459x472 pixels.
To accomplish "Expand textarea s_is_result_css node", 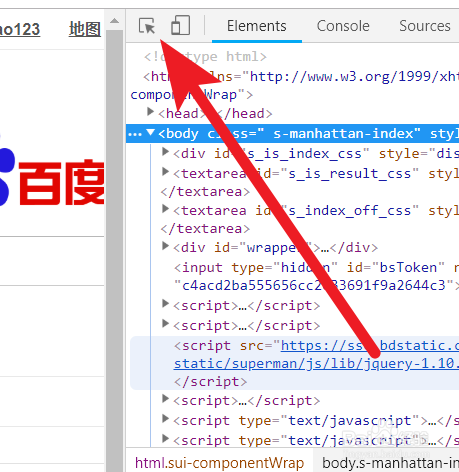I will [x=165, y=172].
